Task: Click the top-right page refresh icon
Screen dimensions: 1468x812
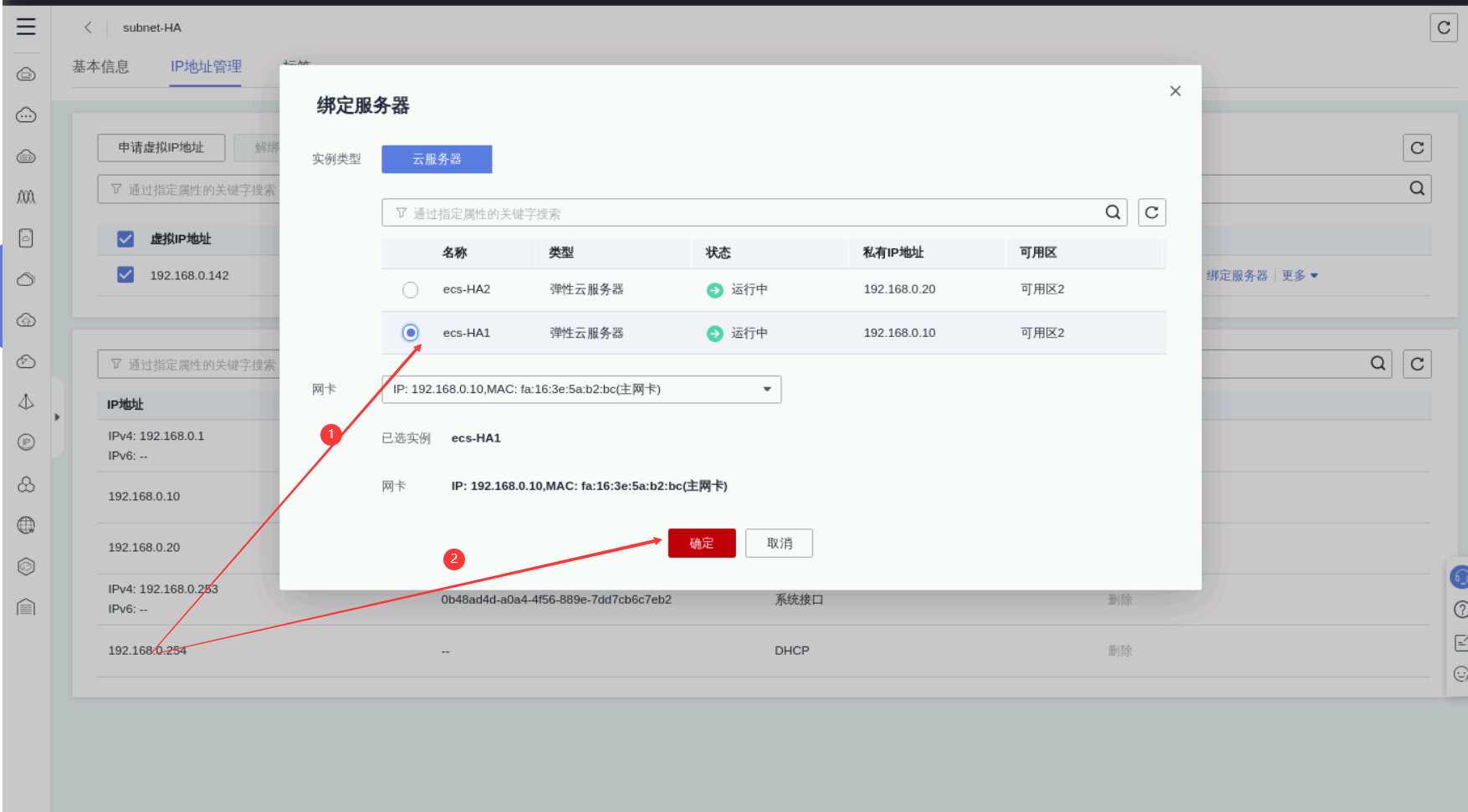Action: pos(1444,28)
